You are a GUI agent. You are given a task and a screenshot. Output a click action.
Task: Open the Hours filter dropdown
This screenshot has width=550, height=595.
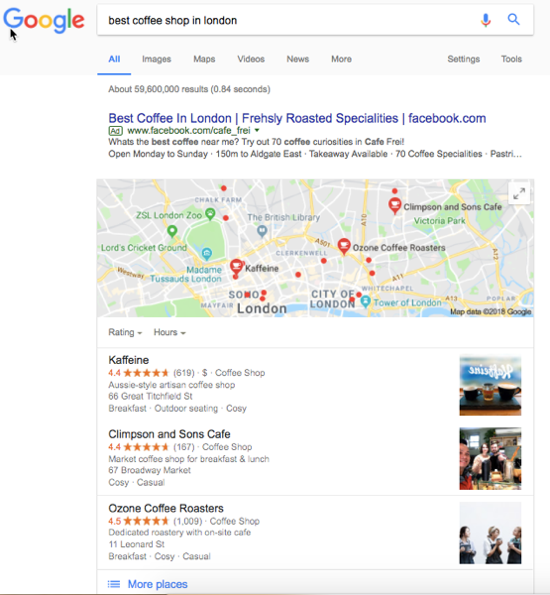[x=169, y=332]
